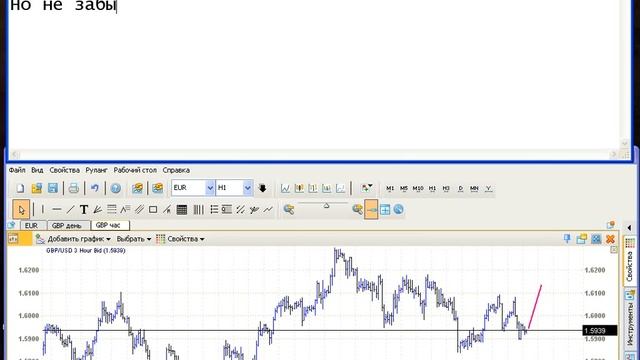Viewport: 640px width, 360px height.
Task: Select the parallel channel lines tool
Action: [139, 210]
